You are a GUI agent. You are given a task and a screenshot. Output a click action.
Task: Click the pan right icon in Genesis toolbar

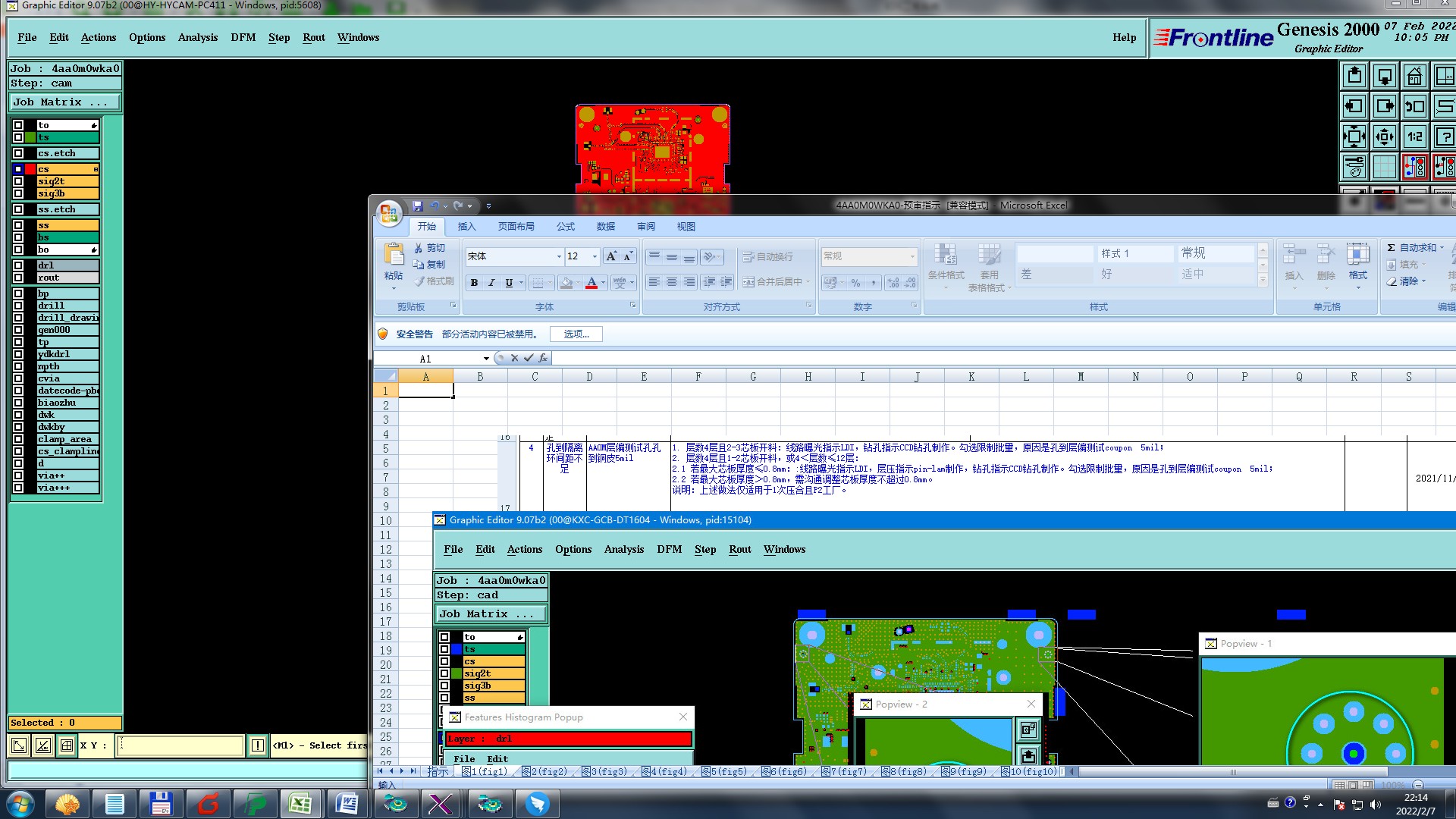1385,106
